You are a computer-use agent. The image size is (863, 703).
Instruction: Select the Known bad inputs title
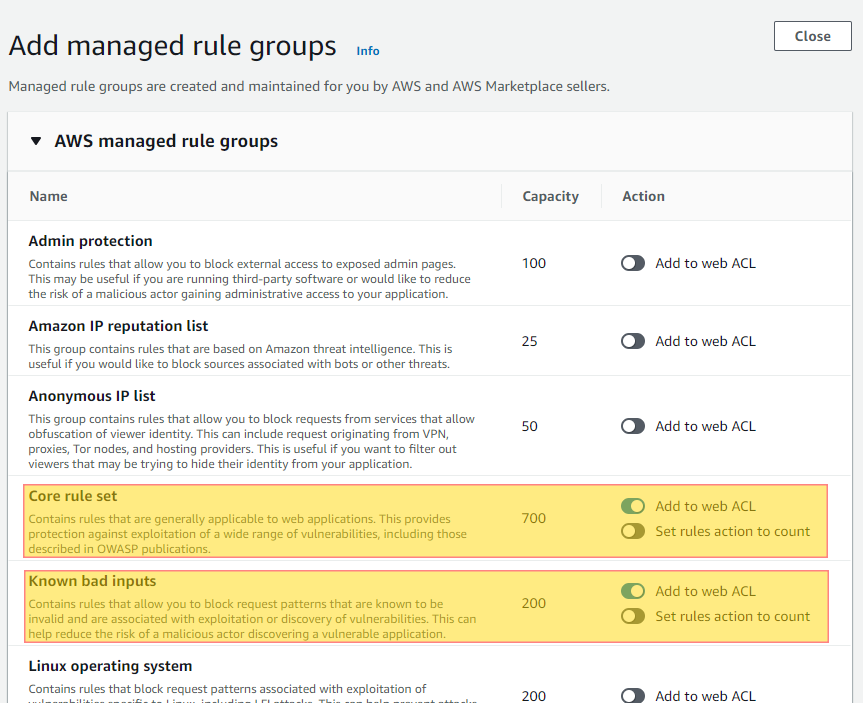pyautogui.click(x=92, y=581)
